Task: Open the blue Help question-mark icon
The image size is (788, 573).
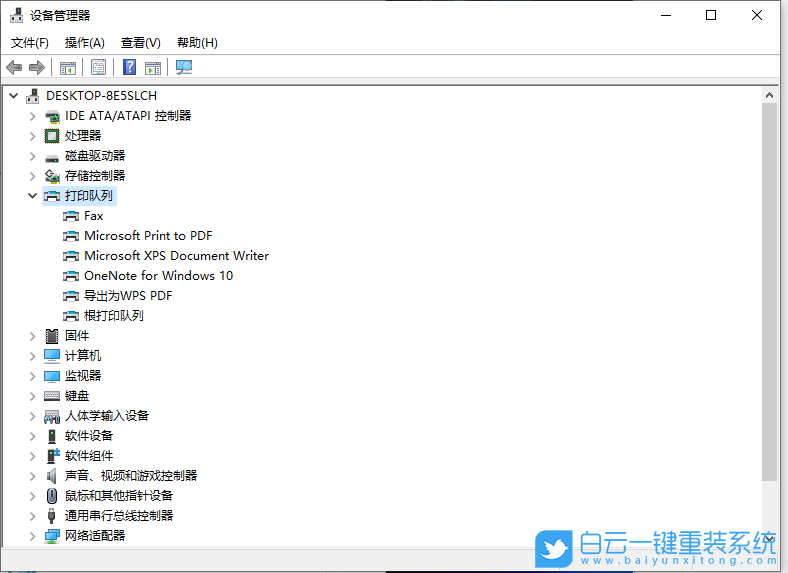Action: coord(130,67)
